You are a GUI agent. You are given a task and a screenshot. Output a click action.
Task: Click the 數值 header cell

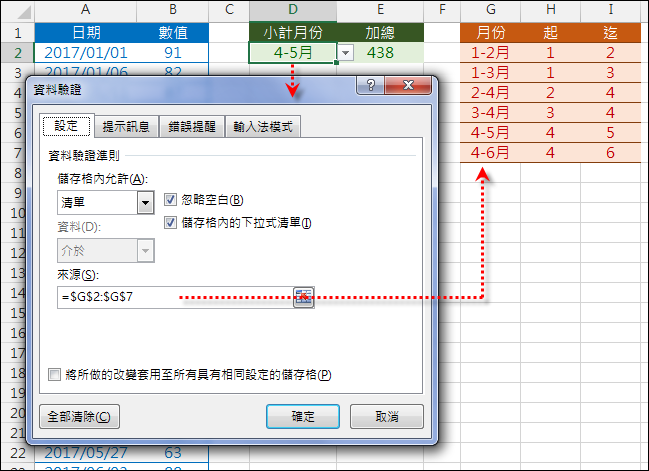173,33
